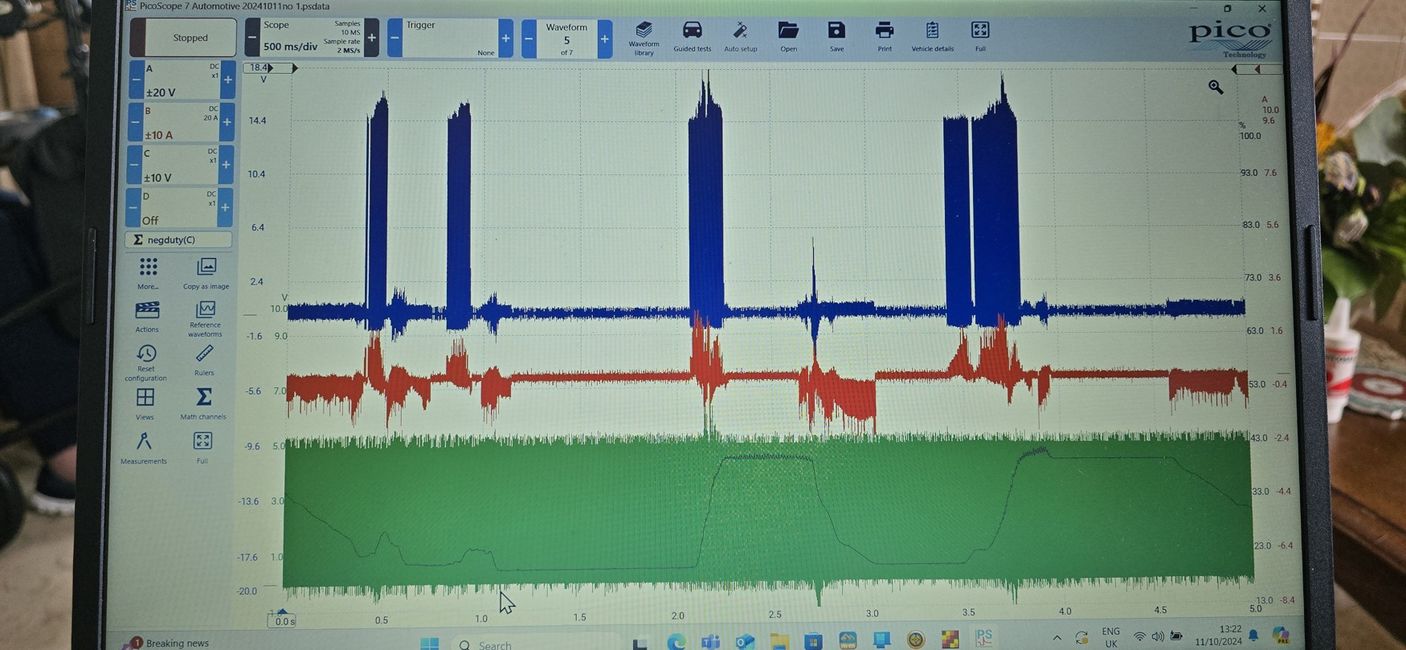The height and width of the screenshot is (650, 1406).
Task: Open the Measurements tool
Action: [143, 447]
